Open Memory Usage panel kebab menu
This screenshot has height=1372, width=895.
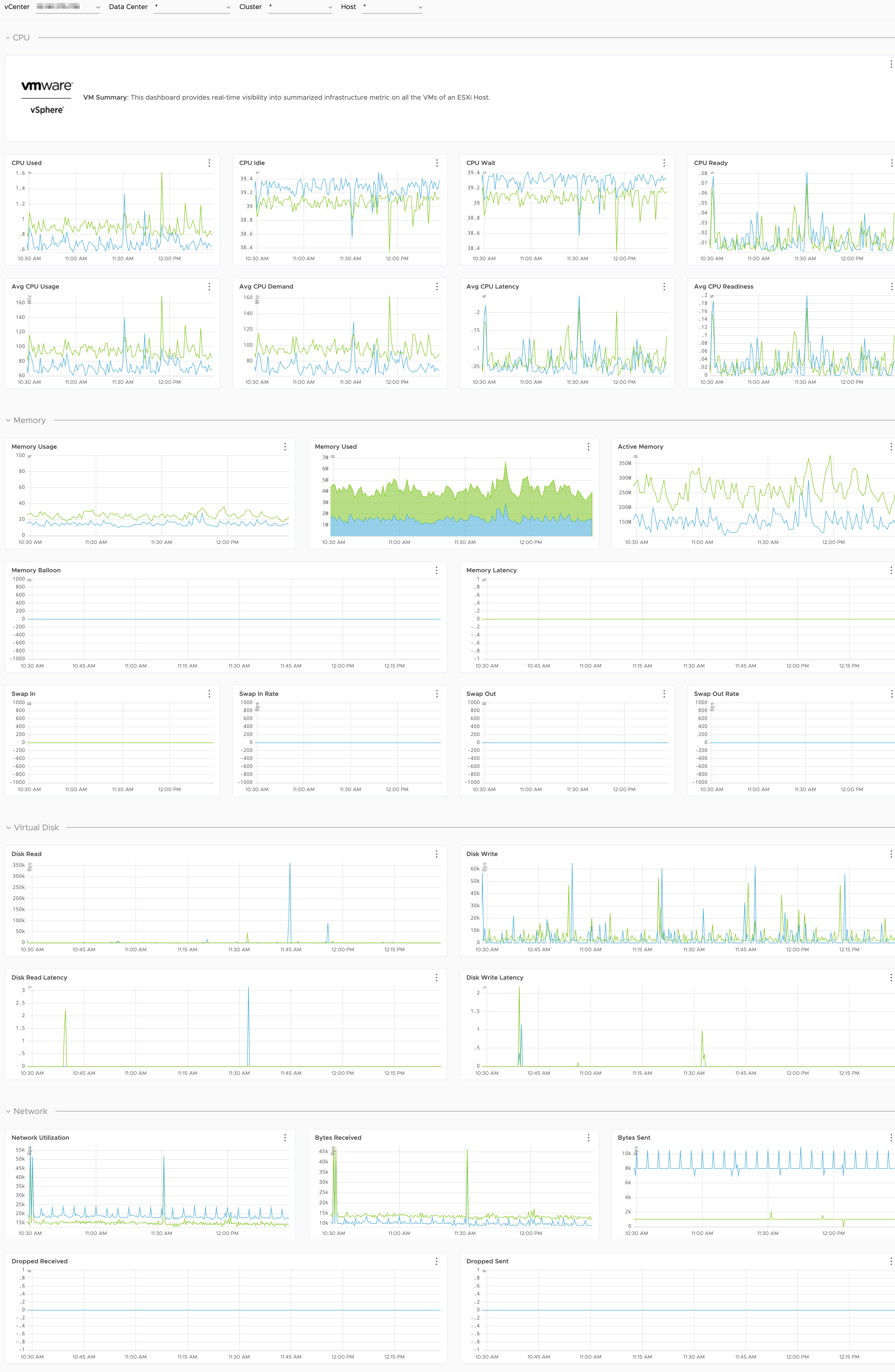tap(285, 447)
